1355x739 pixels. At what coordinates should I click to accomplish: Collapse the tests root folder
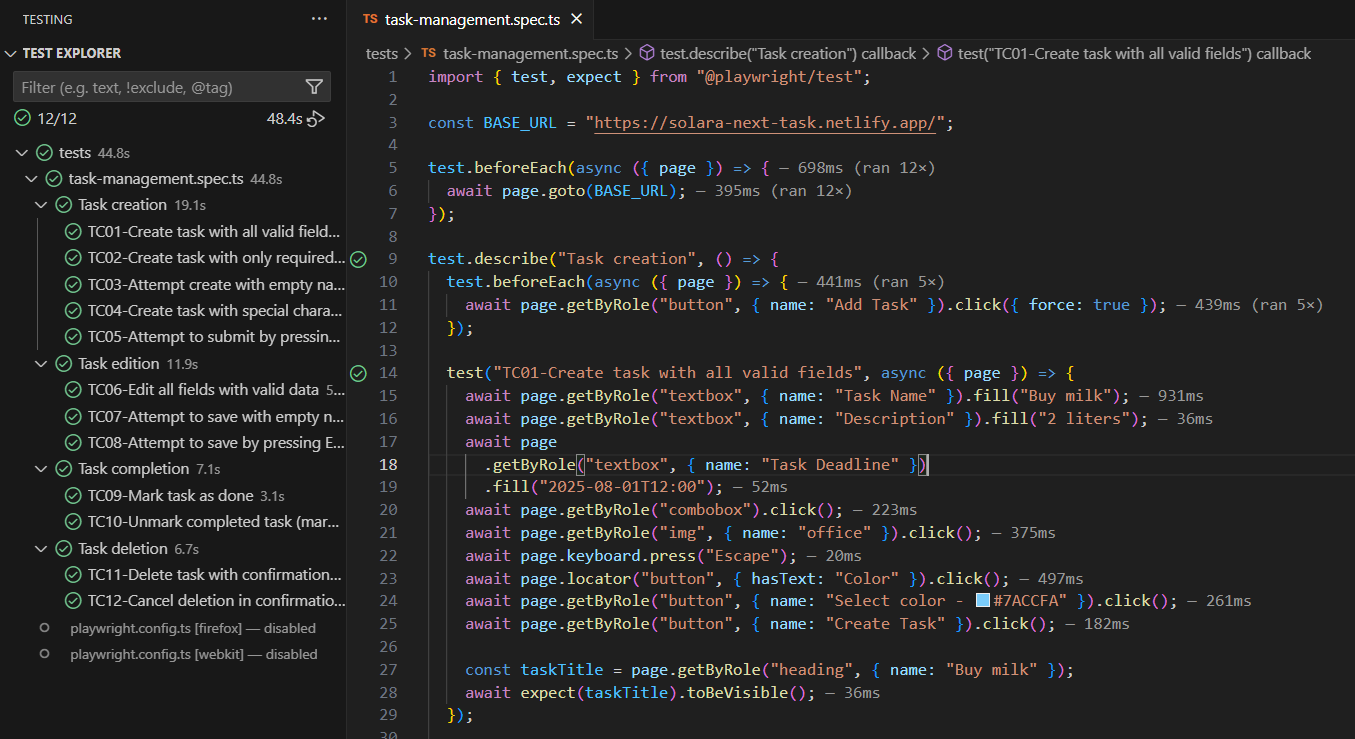[x=22, y=153]
